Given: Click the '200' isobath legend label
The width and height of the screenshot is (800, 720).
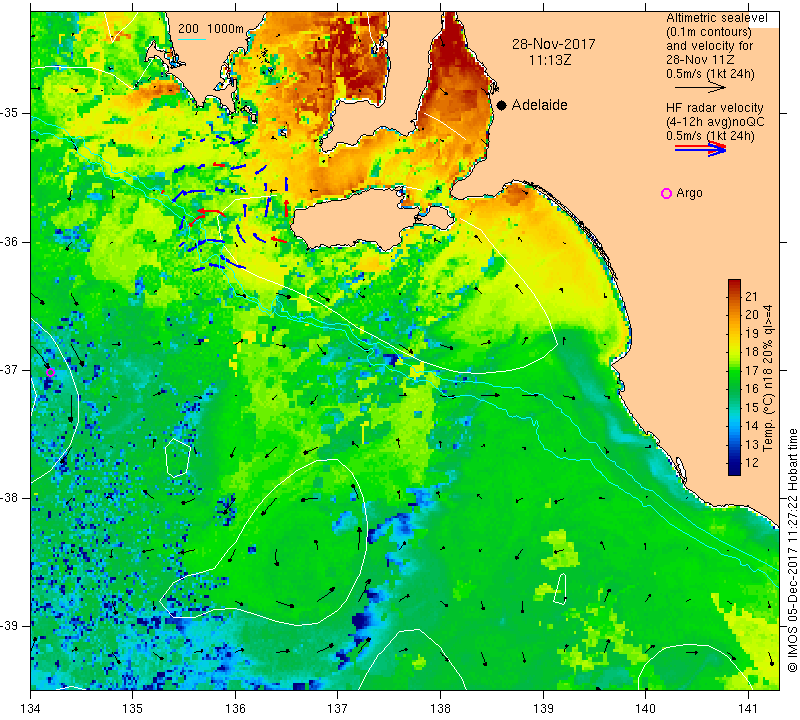Looking at the screenshot, I should click(x=188, y=29).
